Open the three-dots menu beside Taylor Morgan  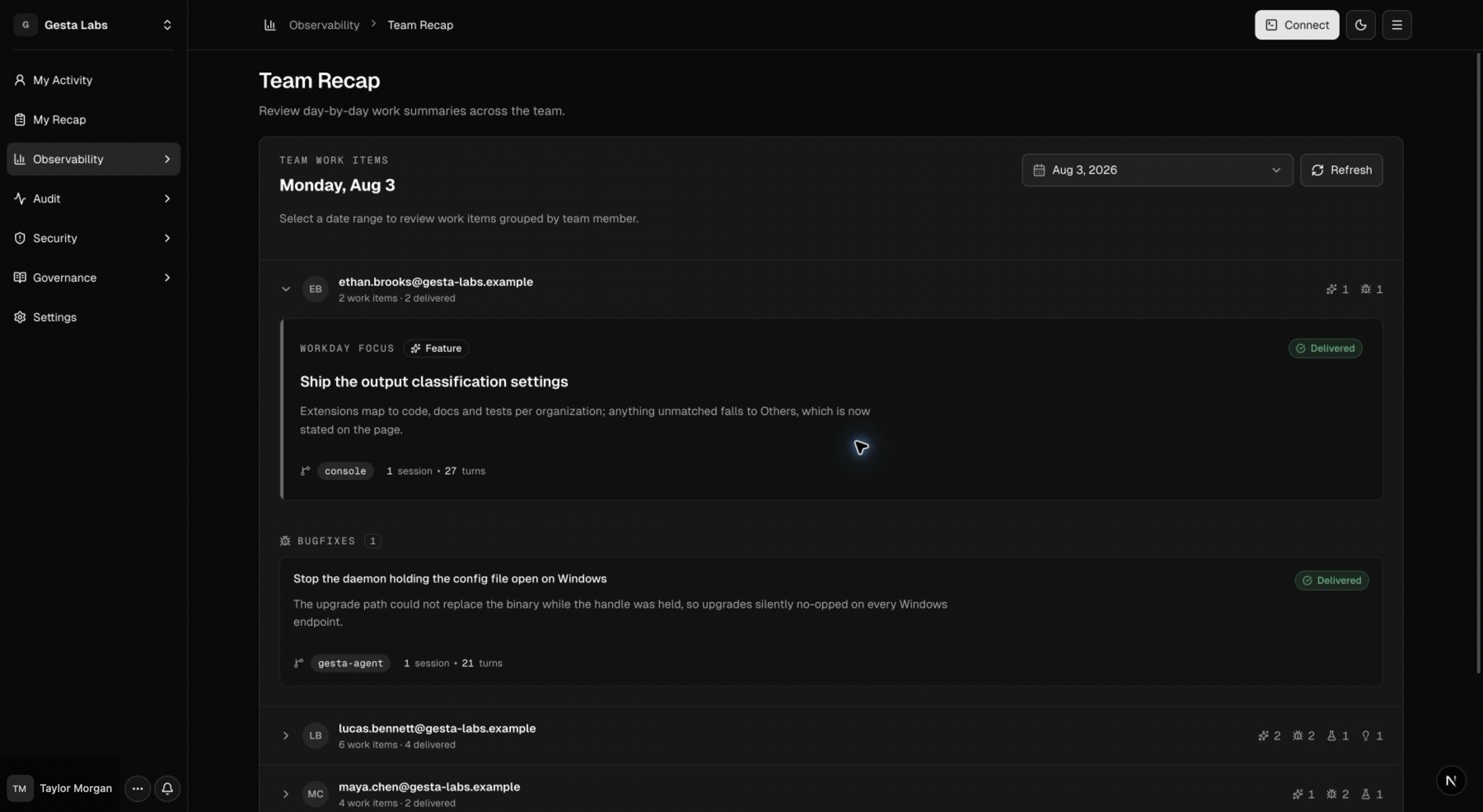pos(138,788)
